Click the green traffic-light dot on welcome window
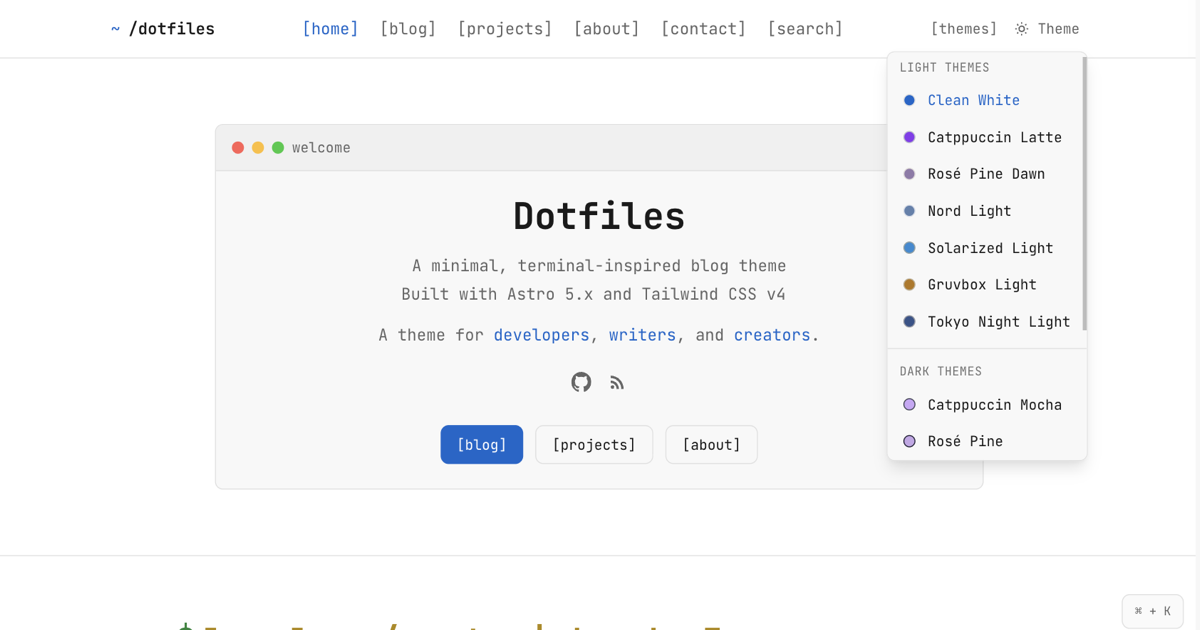This screenshot has width=1200, height=630. (x=278, y=147)
